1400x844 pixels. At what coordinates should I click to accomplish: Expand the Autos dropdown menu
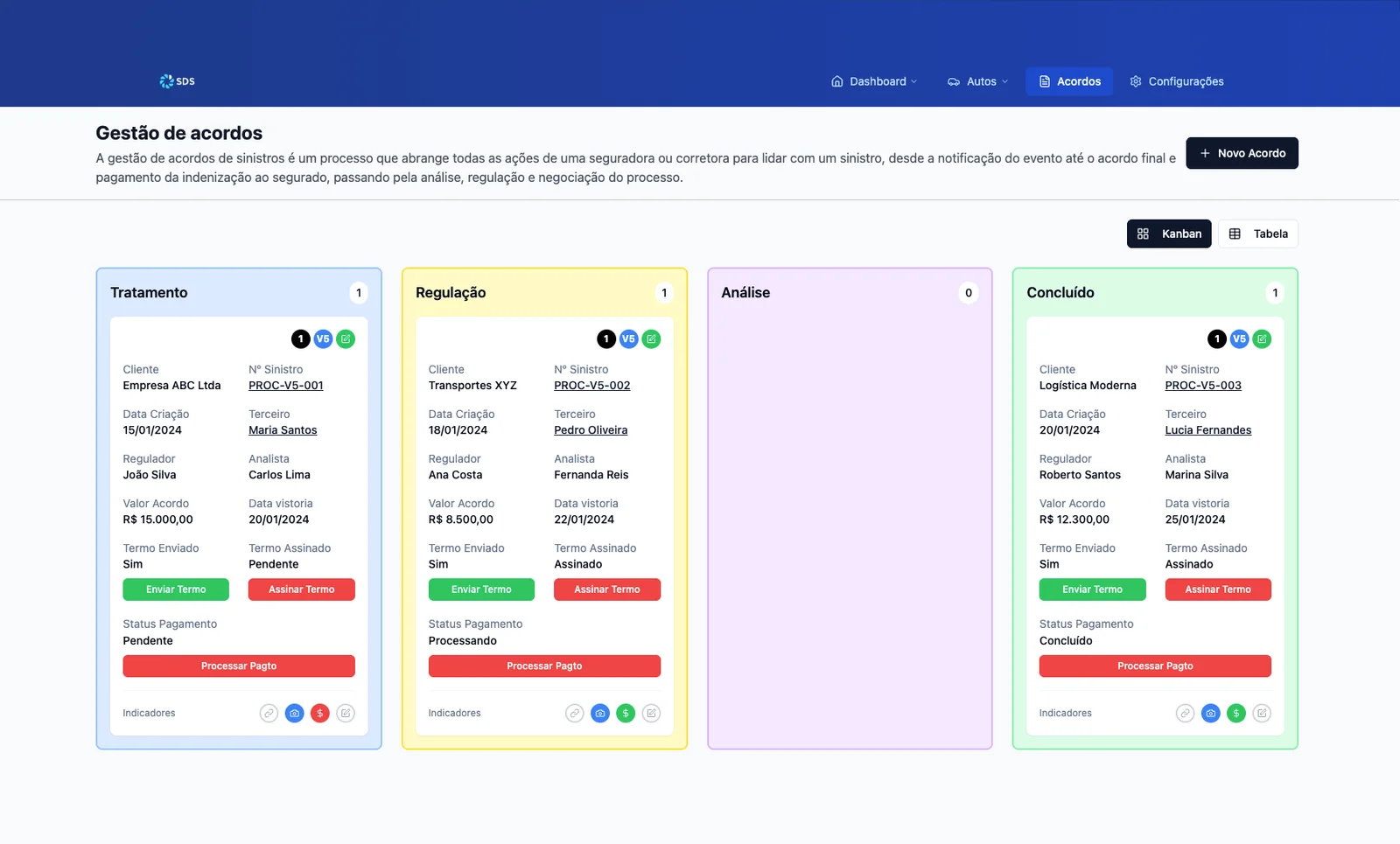[x=977, y=81]
